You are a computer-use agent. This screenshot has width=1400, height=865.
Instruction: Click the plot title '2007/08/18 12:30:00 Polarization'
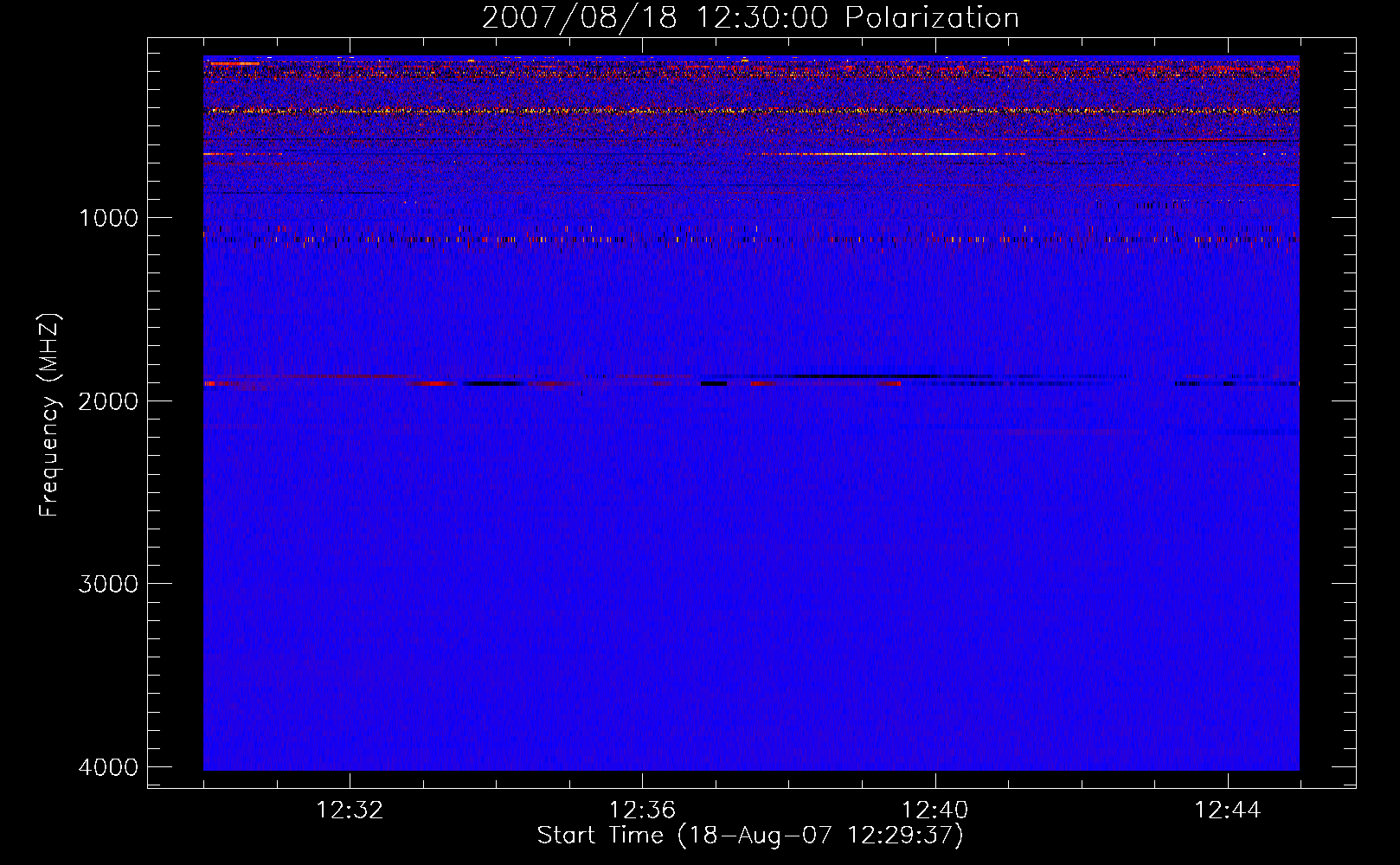coord(750,18)
